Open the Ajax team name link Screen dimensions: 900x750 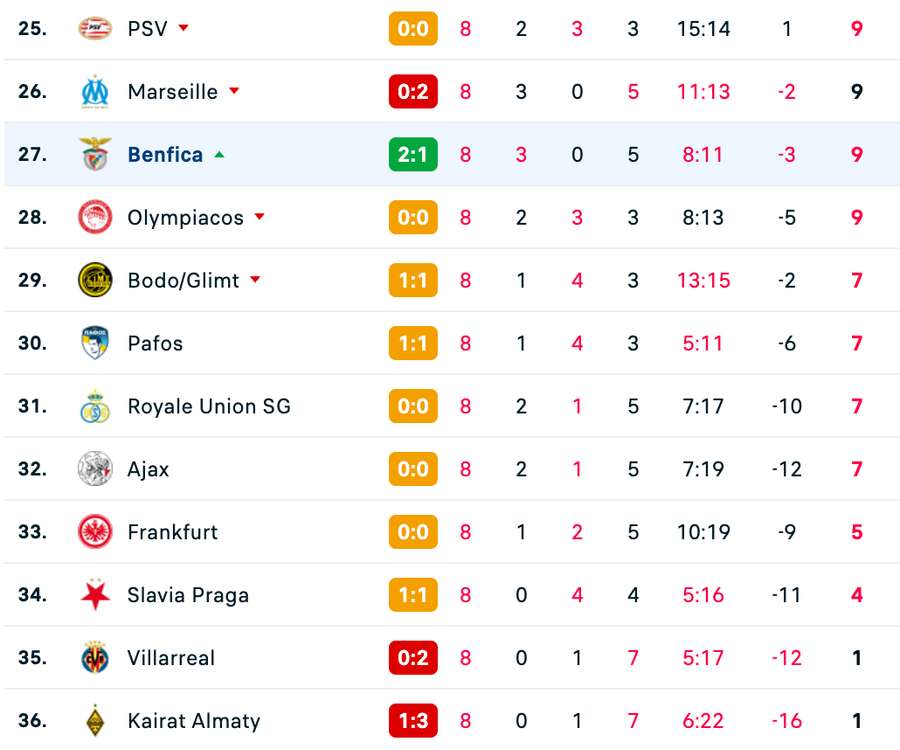click(147, 469)
